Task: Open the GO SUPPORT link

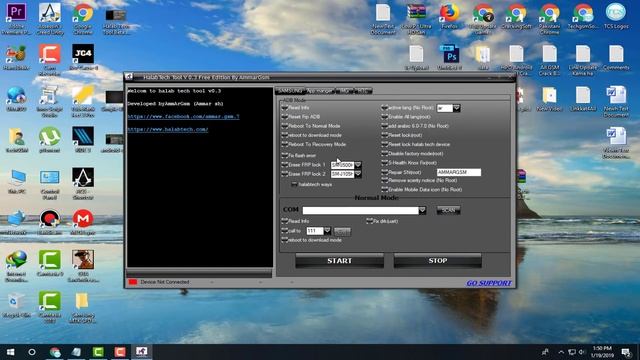Action: [489, 283]
